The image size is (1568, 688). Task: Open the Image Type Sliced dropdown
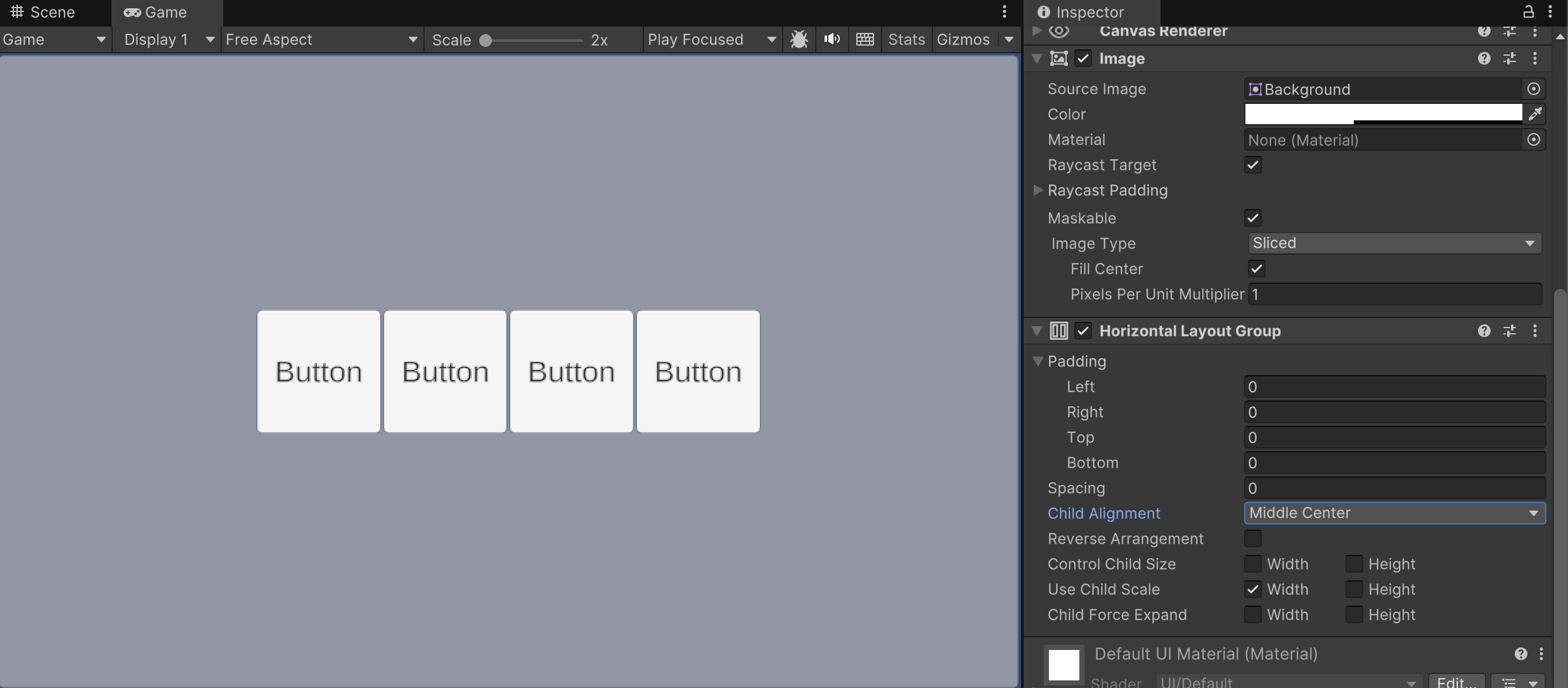click(1394, 243)
